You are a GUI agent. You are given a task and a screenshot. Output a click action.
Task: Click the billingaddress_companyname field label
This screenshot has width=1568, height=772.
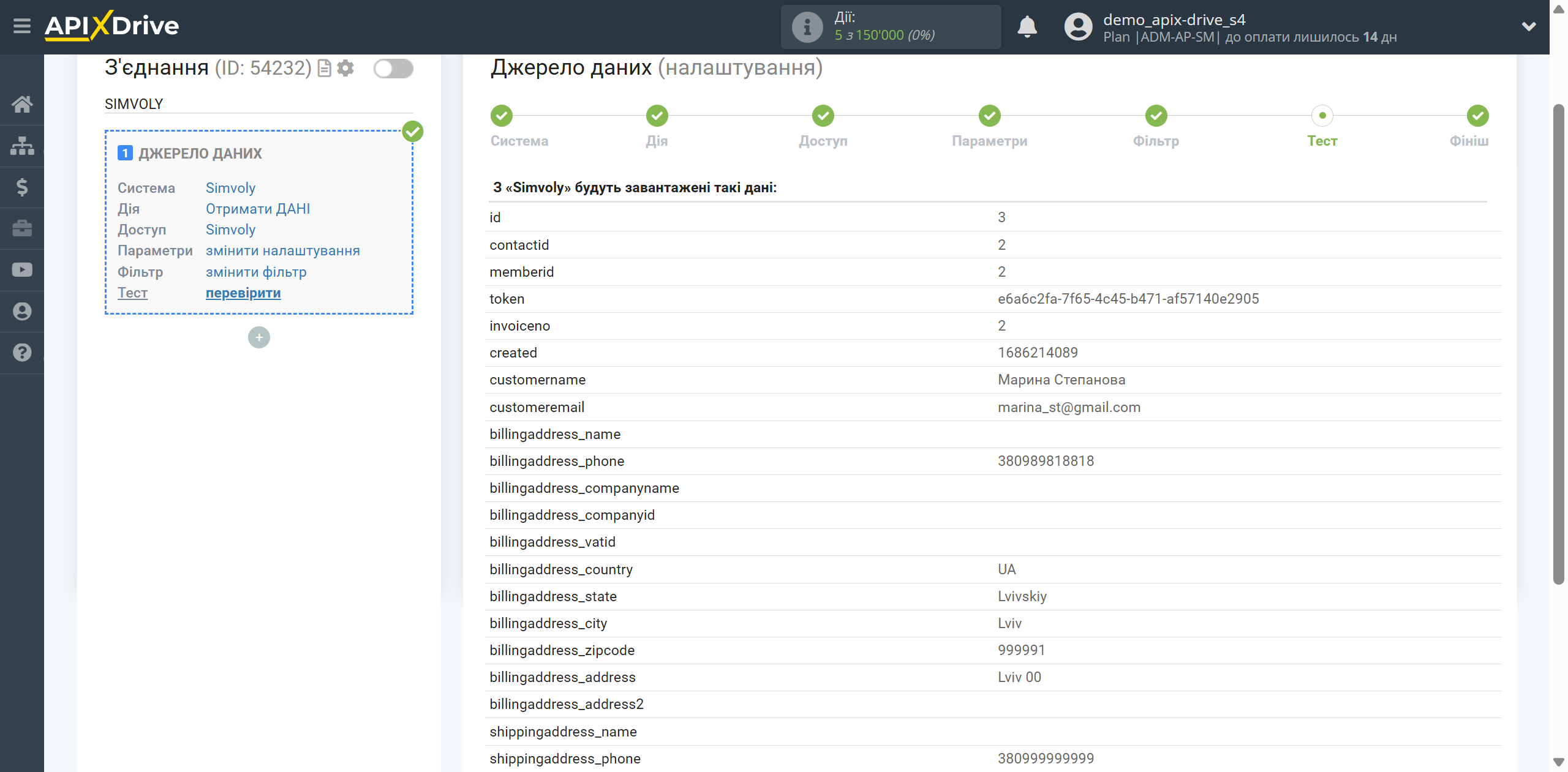584,488
